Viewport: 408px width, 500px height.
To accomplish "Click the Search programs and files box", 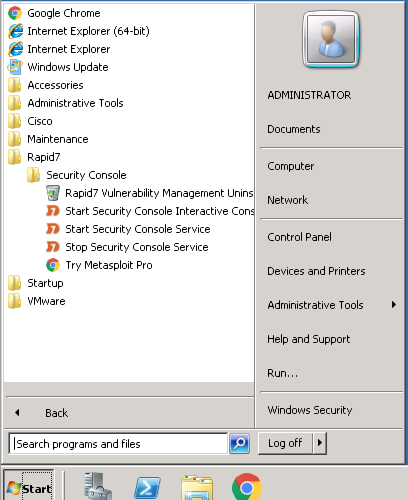I will point(118,444).
